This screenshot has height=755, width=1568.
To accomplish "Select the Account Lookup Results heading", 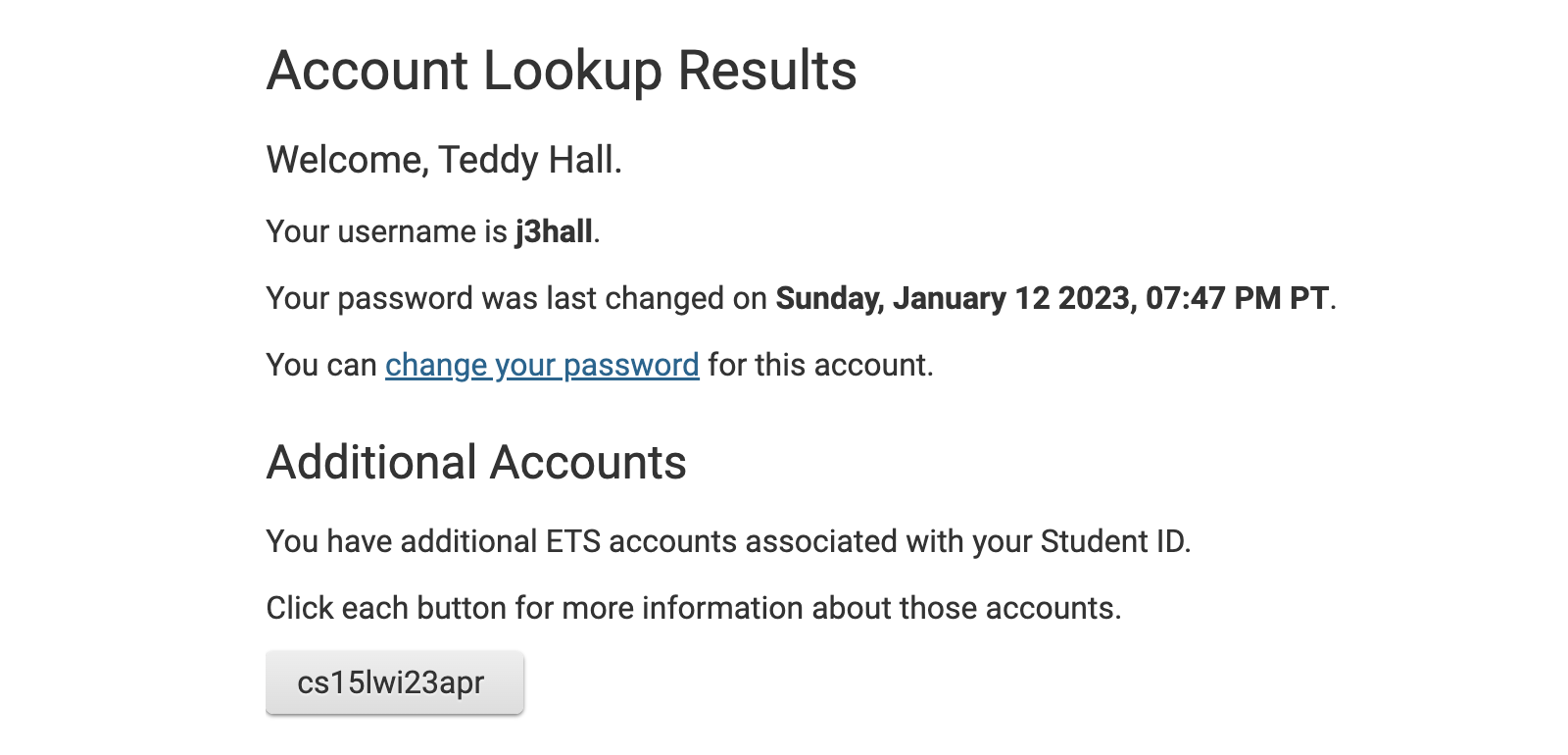I will pyautogui.click(x=562, y=72).
